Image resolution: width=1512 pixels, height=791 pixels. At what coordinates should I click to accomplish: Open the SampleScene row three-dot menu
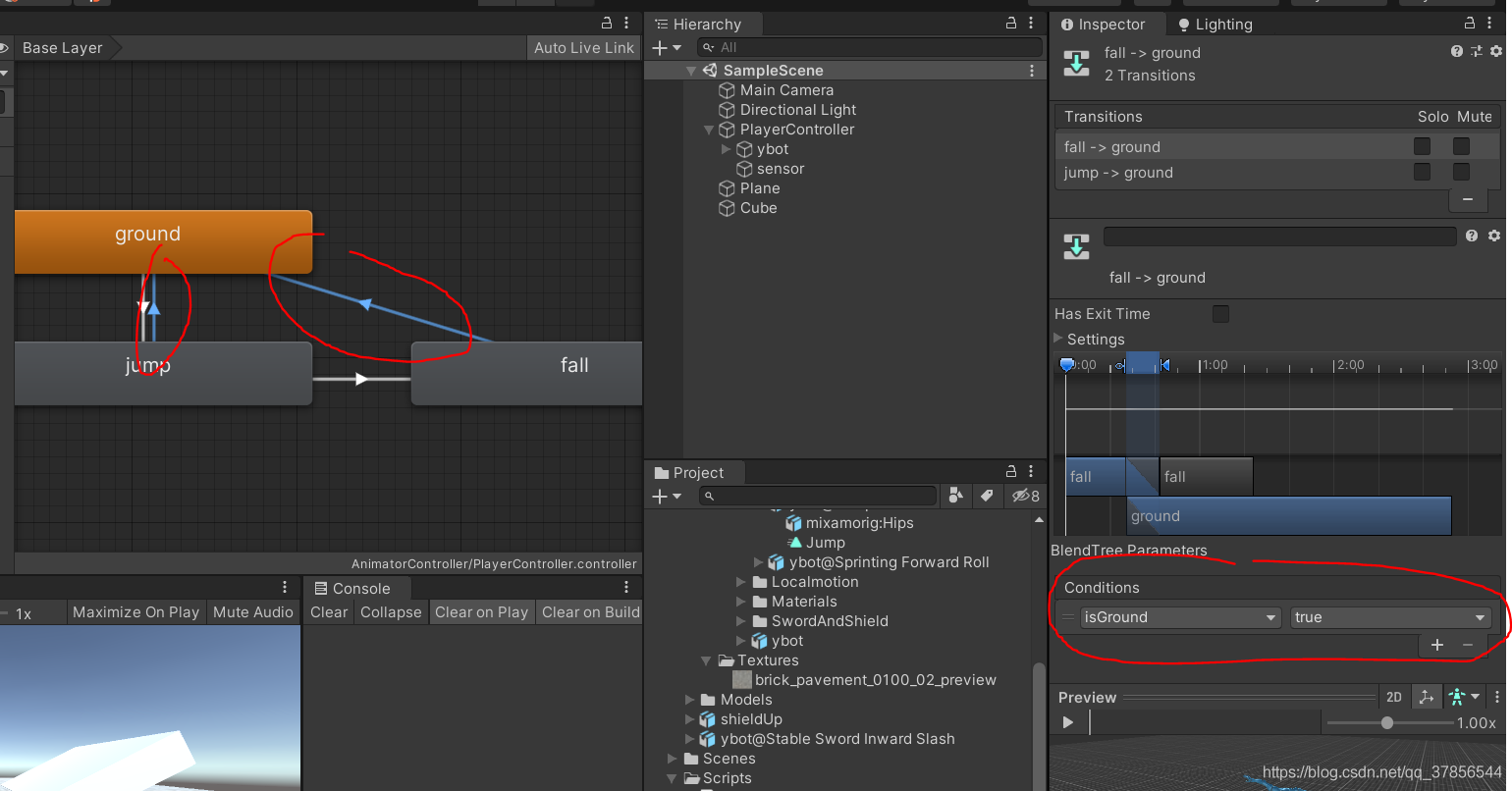click(1031, 71)
